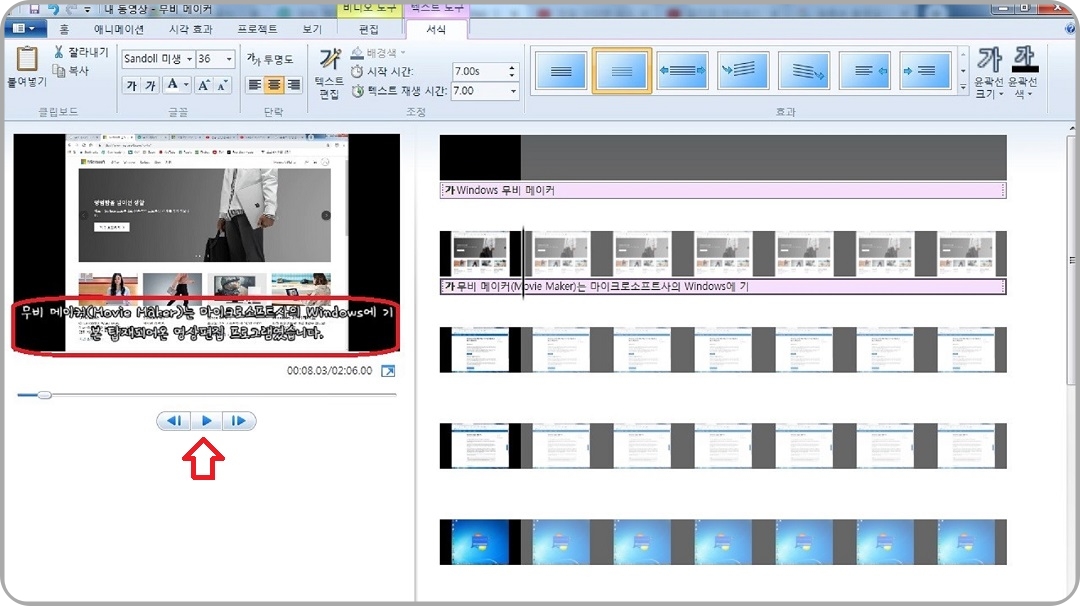Open the blue Movie Maker application menu button
The height and width of the screenshot is (606, 1080).
(25, 28)
